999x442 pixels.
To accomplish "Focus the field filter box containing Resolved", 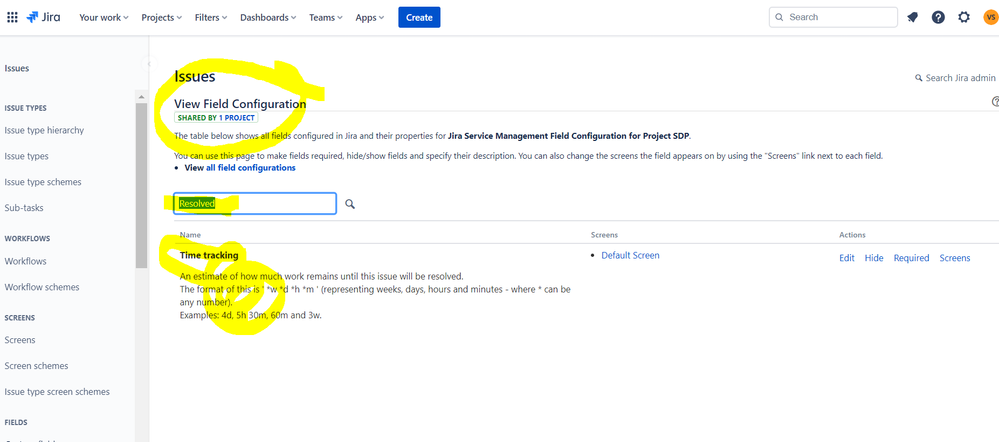I will 255,203.
